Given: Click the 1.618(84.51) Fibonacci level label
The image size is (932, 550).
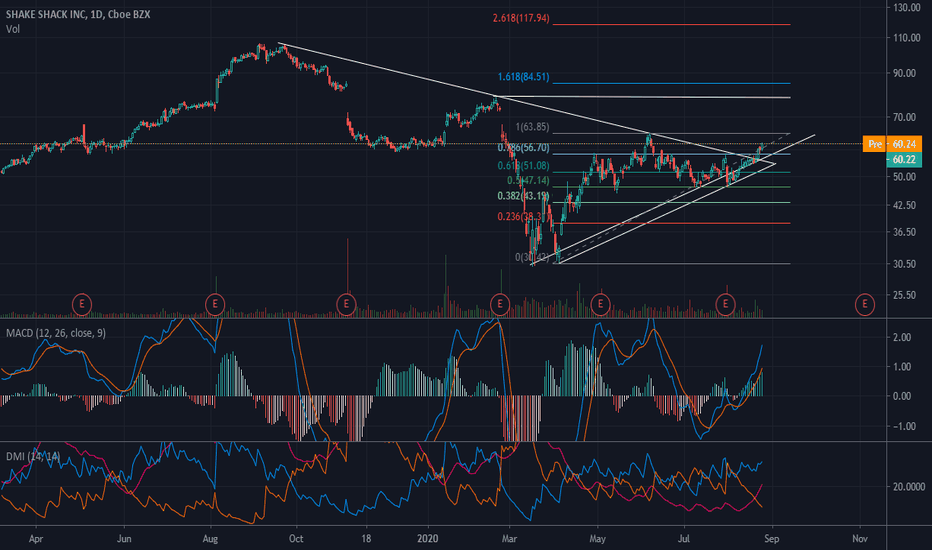Looking at the screenshot, I should point(524,77).
